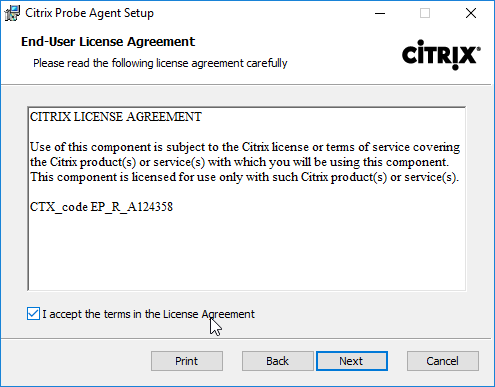
Task: Click the Citrix logo in the header
Action: pyautogui.click(x=441, y=55)
